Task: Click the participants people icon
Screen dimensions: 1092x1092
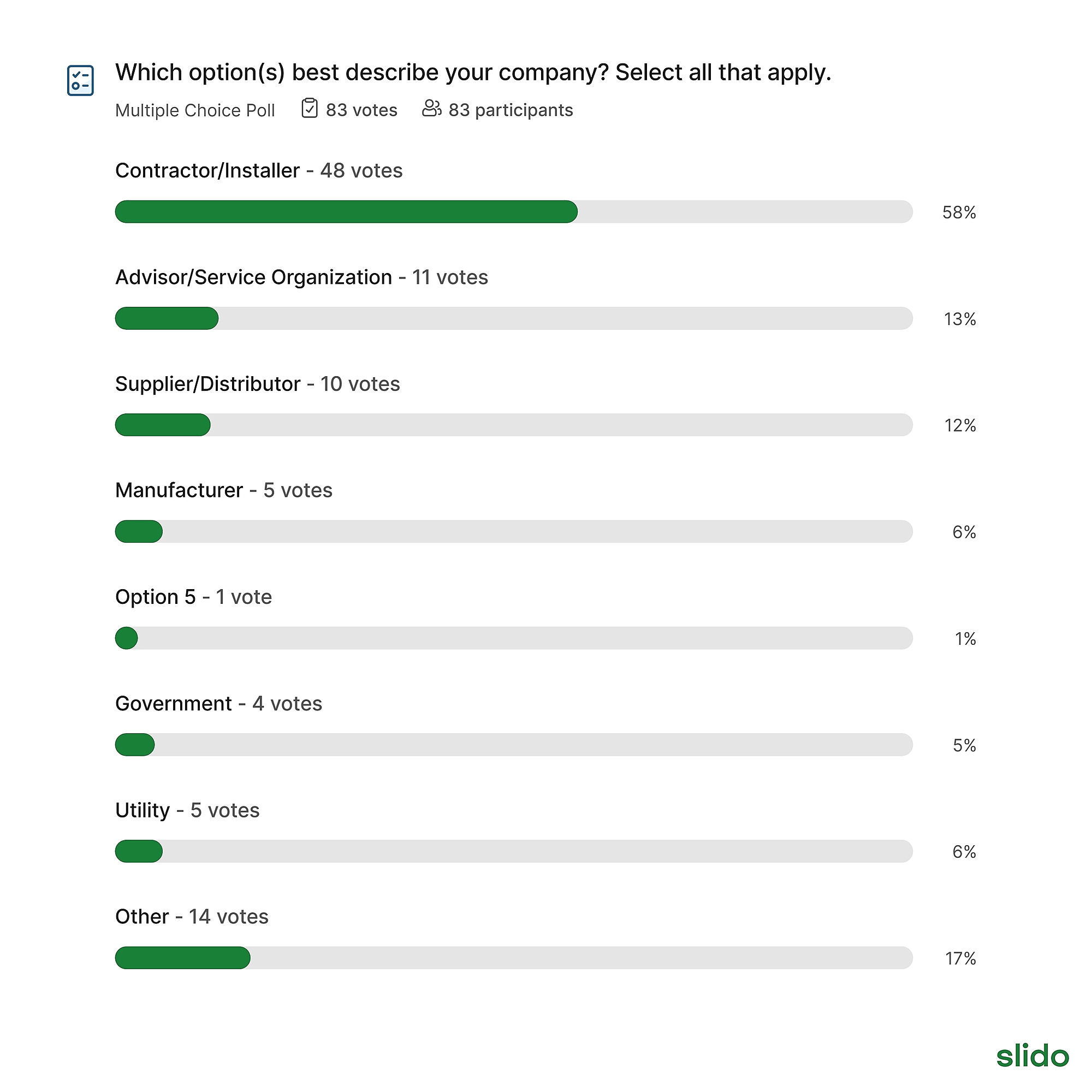Action: 432,108
